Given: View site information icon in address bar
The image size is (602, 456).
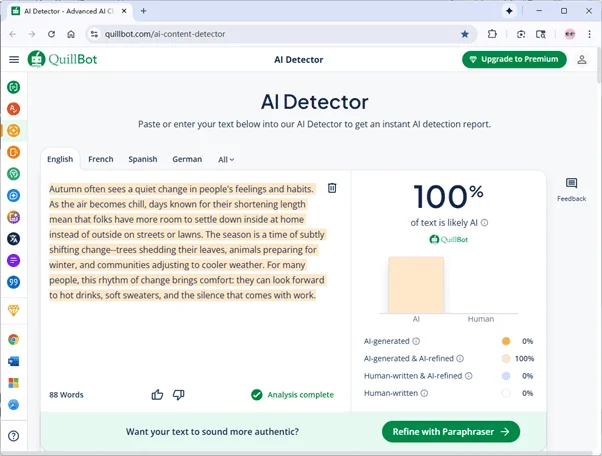Looking at the screenshot, I should tap(94, 34).
